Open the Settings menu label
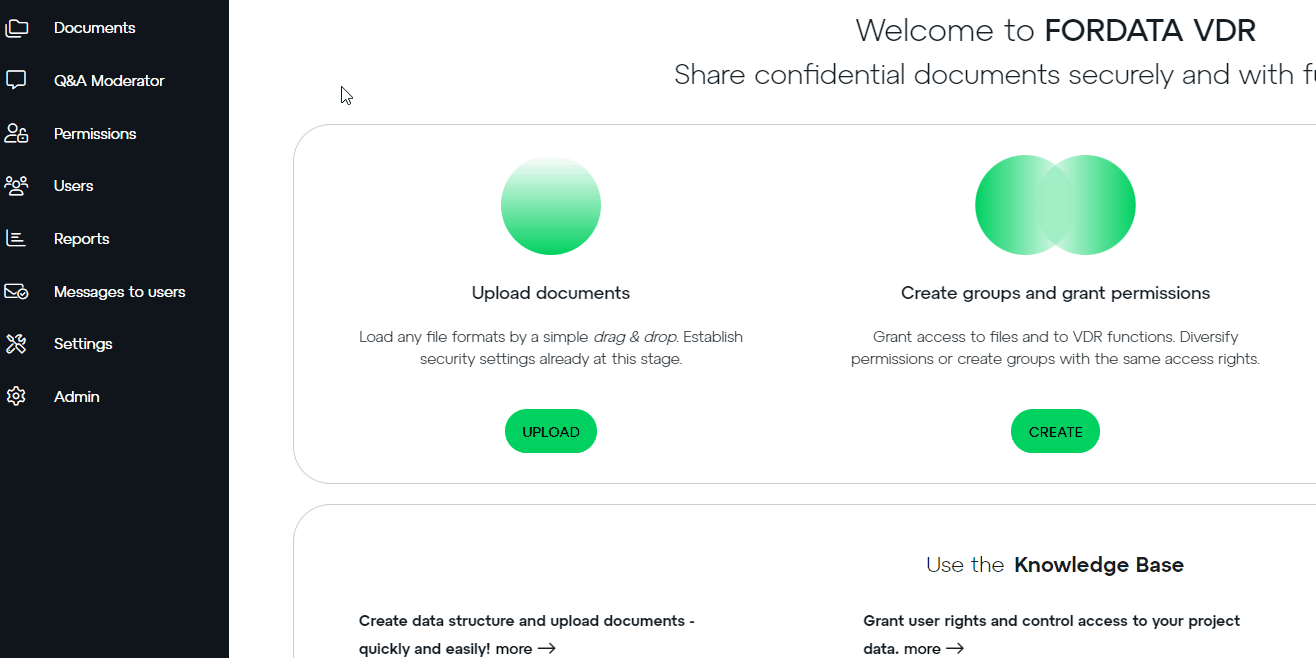1316x658 pixels. 83,344
